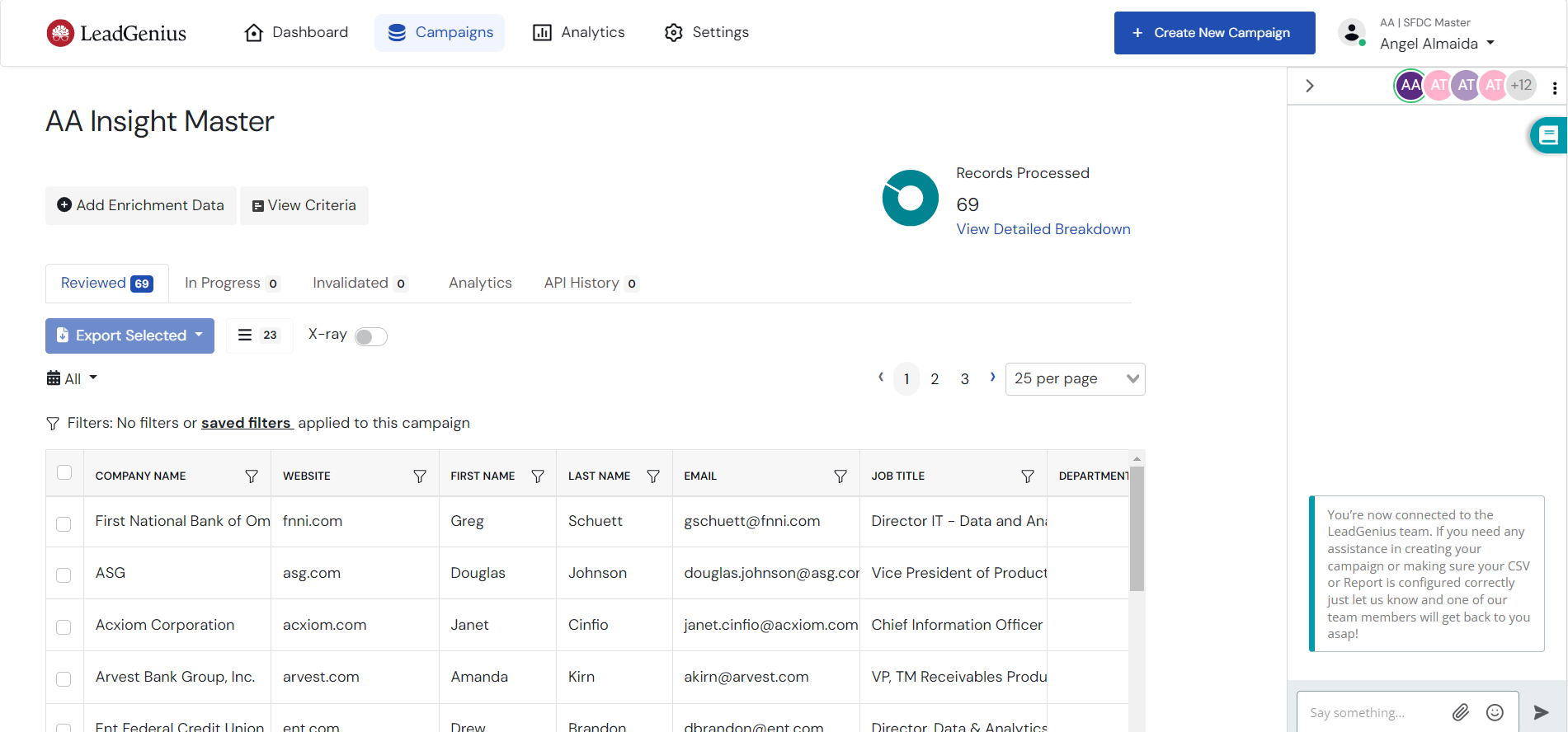Open Export Selected dropdown
Viewport: 1568px width, 732px height.
point(129,335)
